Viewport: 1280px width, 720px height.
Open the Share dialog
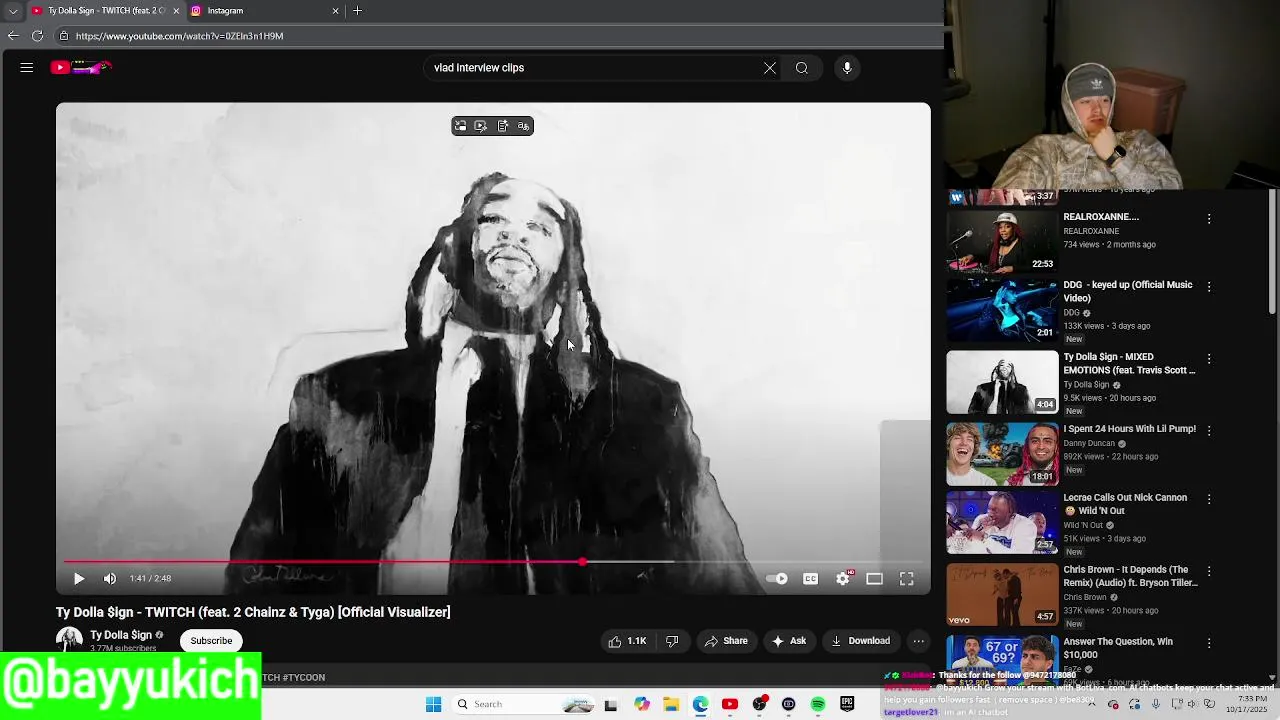[x=726, y=641]
